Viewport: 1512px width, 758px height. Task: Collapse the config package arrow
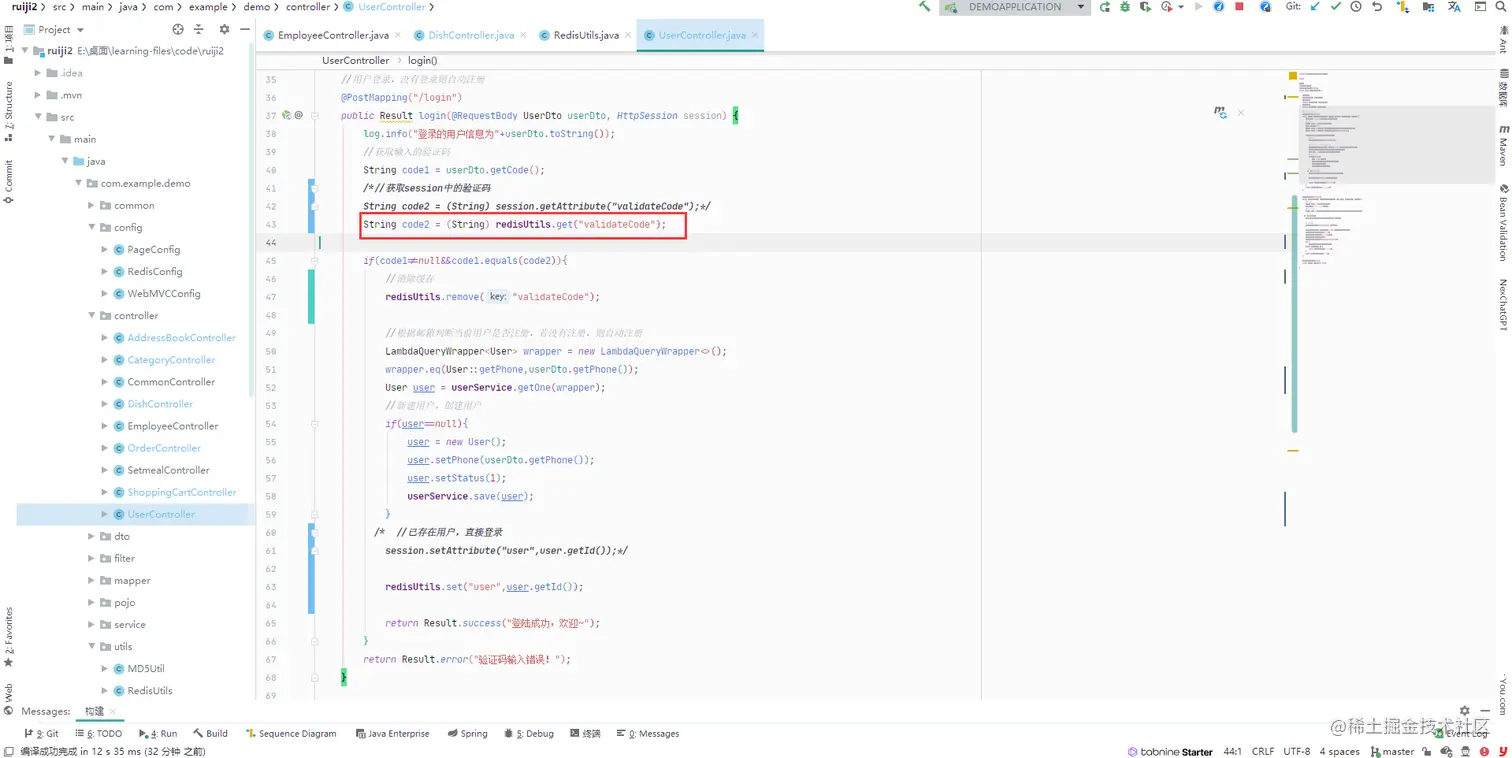[x=92, y=227]
